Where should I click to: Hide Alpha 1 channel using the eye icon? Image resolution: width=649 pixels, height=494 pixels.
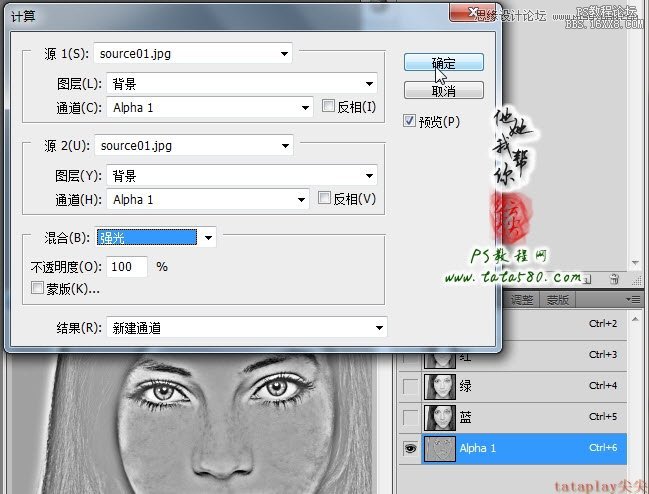(410, 448)
